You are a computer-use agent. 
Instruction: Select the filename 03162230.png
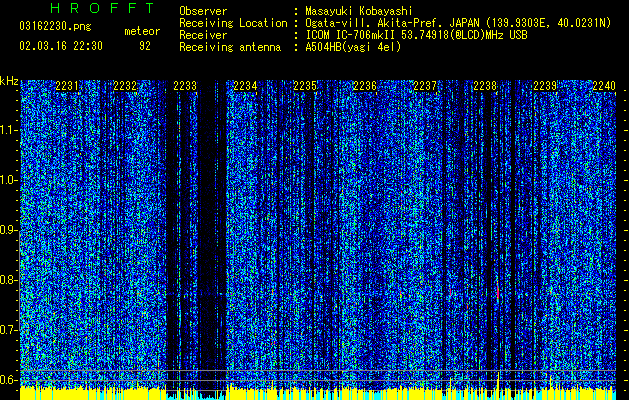(55, 27)
